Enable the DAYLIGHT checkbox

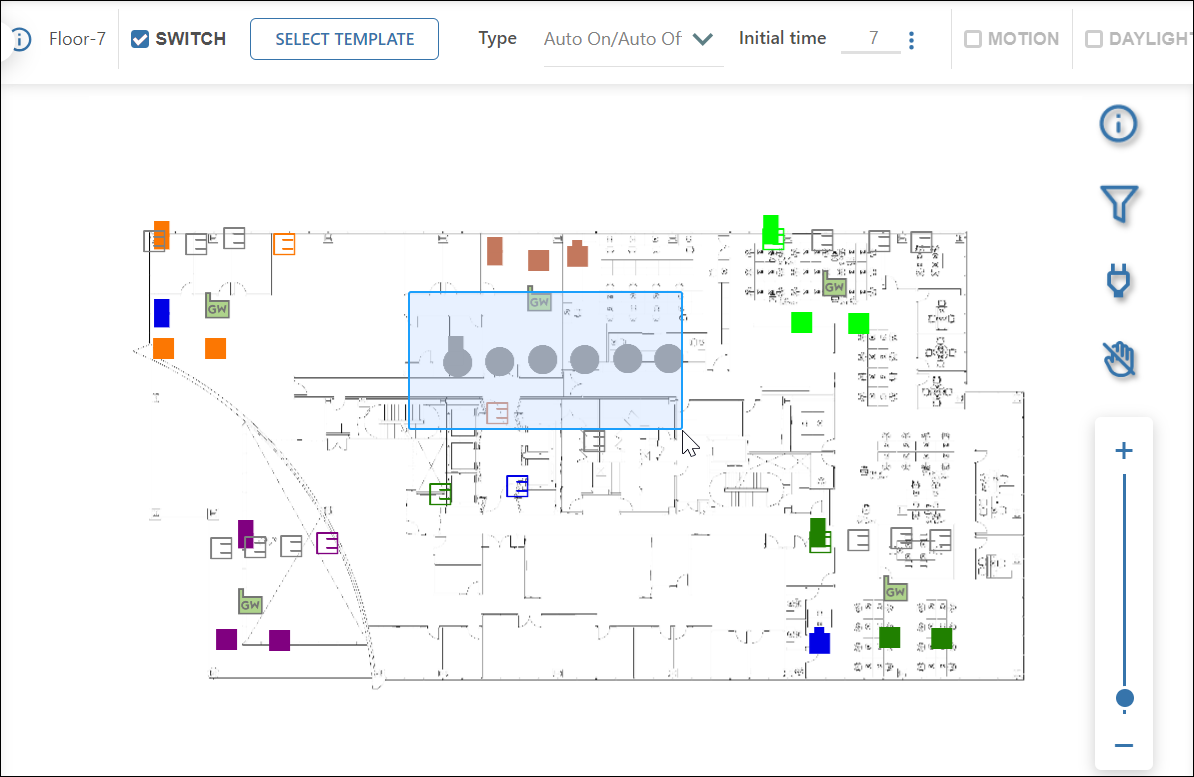pos(1094,39)
